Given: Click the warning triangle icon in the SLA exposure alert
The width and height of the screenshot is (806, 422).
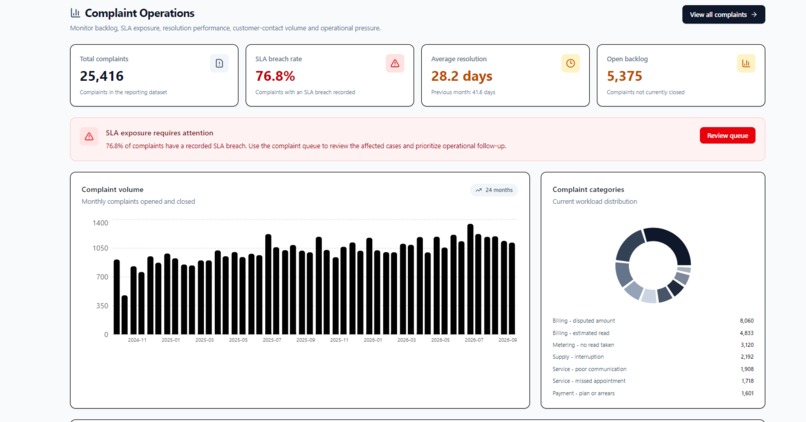Looking at the screenshot, I should tap(89, 137).
